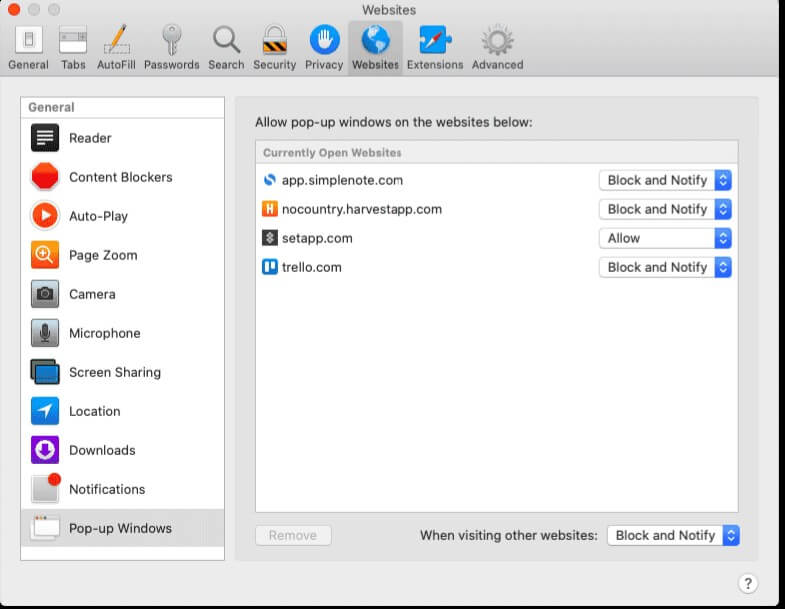Click the help question mark button

747,584
